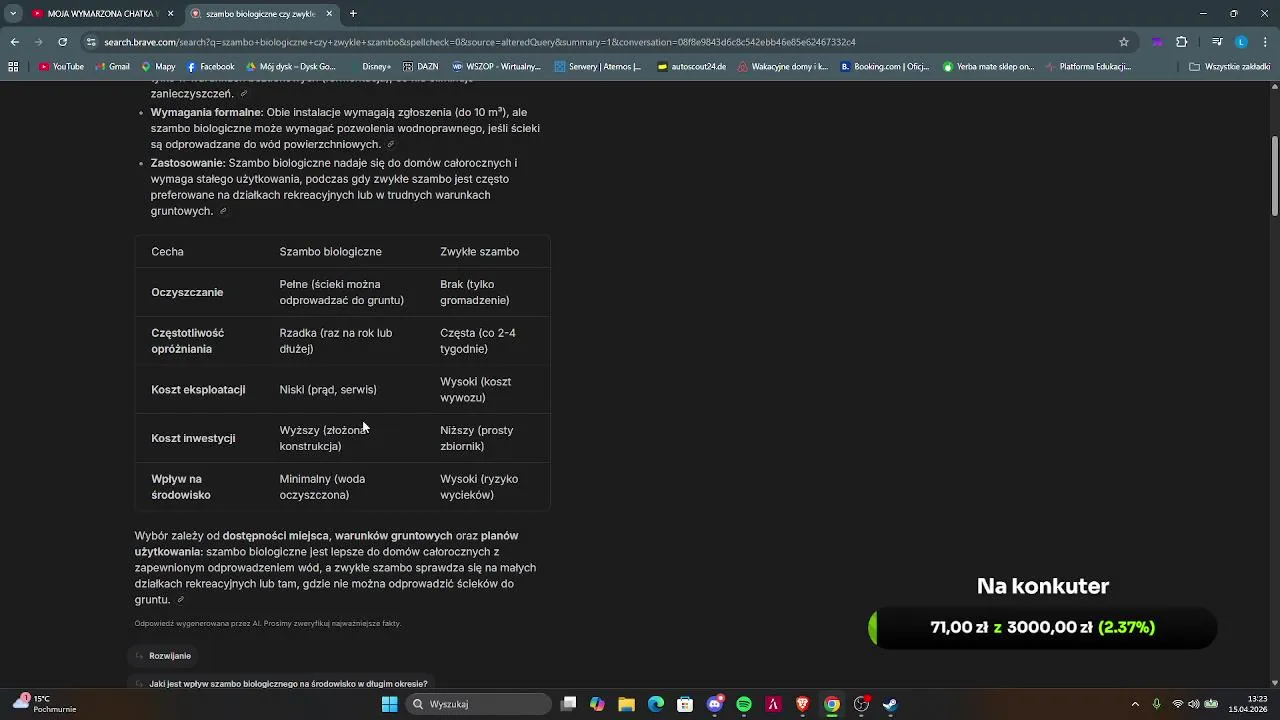The height and width of the screenshot is (720, 1280).
Task: Open the WSZOP - Wirtualny bookmark
Action: click(496, 67)
